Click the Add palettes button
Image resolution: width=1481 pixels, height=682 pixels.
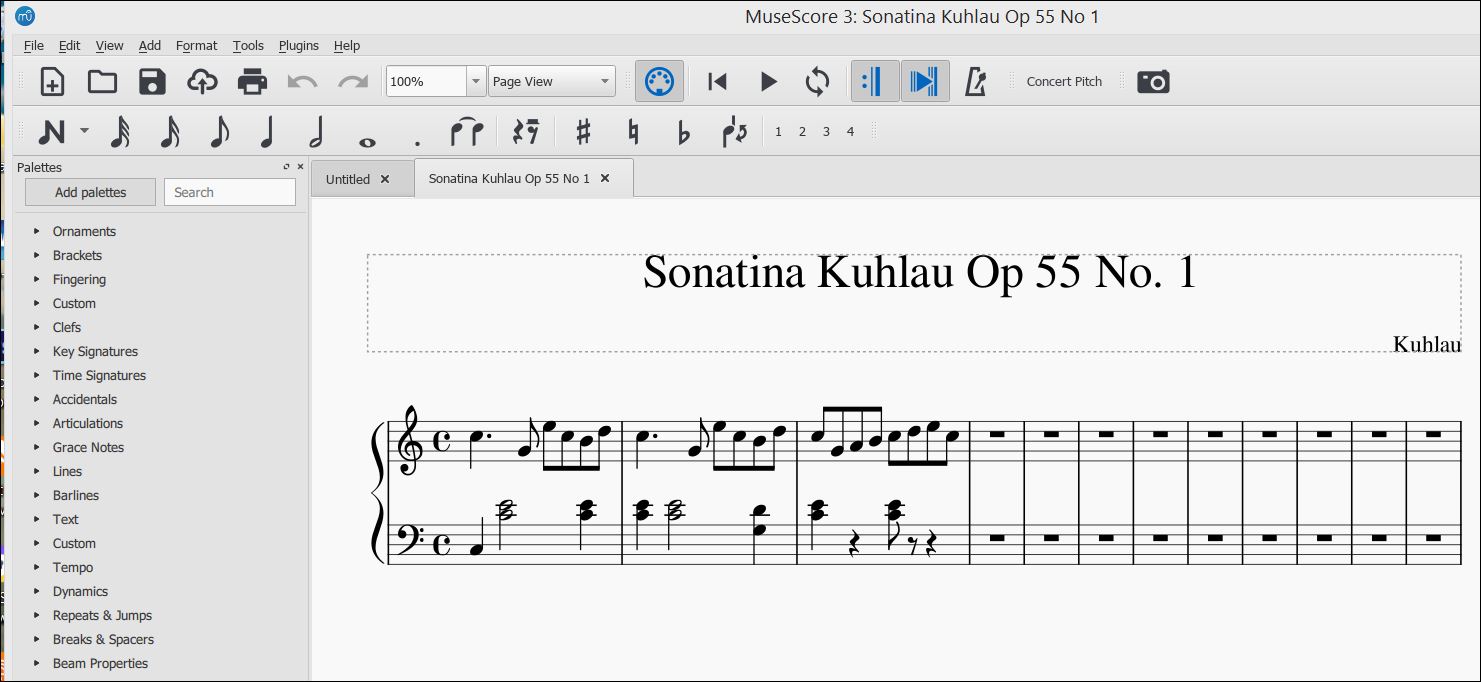click(90, 192)
